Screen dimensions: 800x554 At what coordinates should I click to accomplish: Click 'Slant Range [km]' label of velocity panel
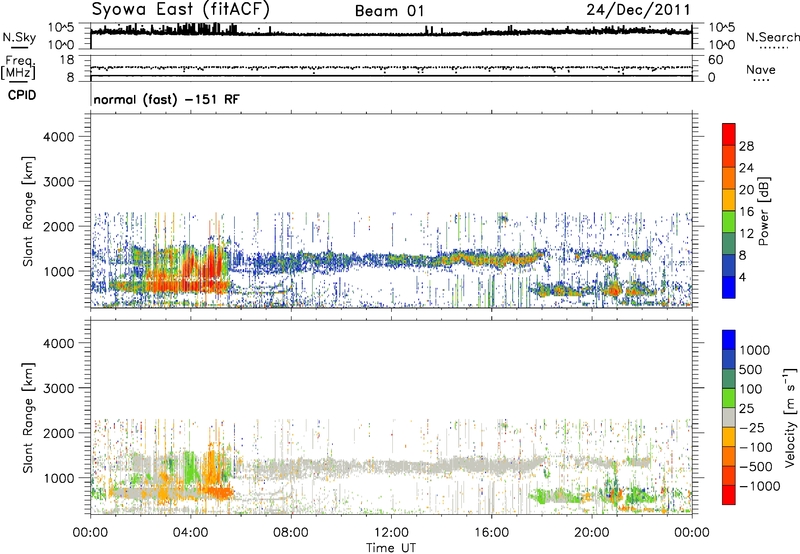click(x=29, y=418)
